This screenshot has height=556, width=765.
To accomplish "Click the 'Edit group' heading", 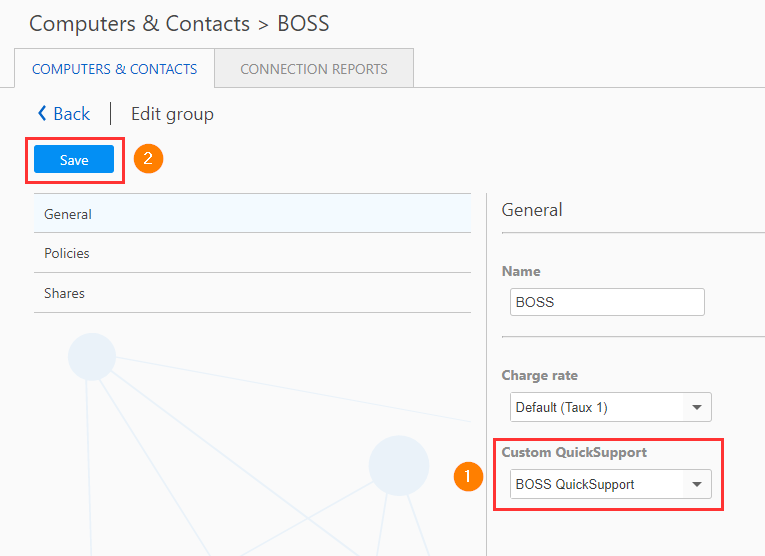I will coord(172,114).
